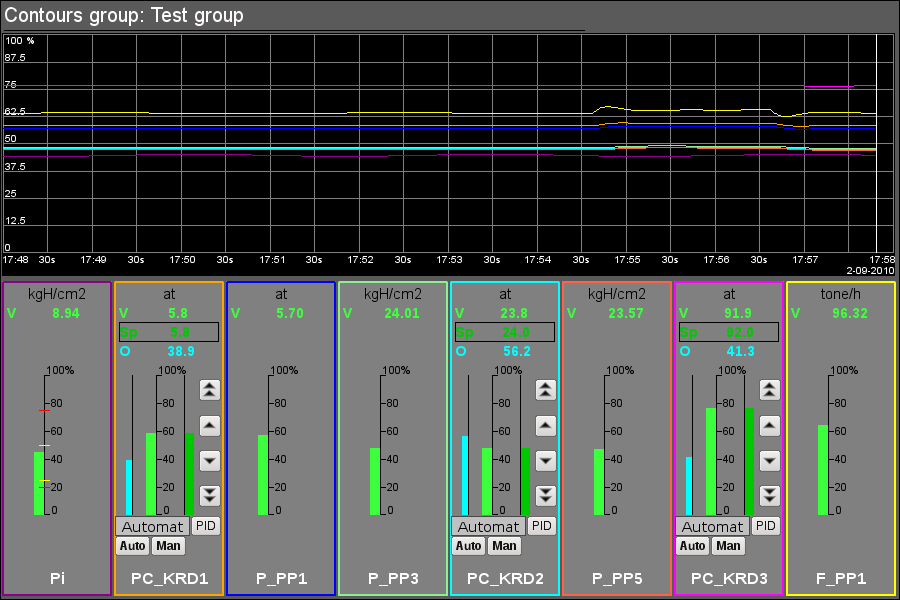Switch PC_KRD2 to Auto mode
This screenshot has width=900, height=600.
(x=468, y=546)
